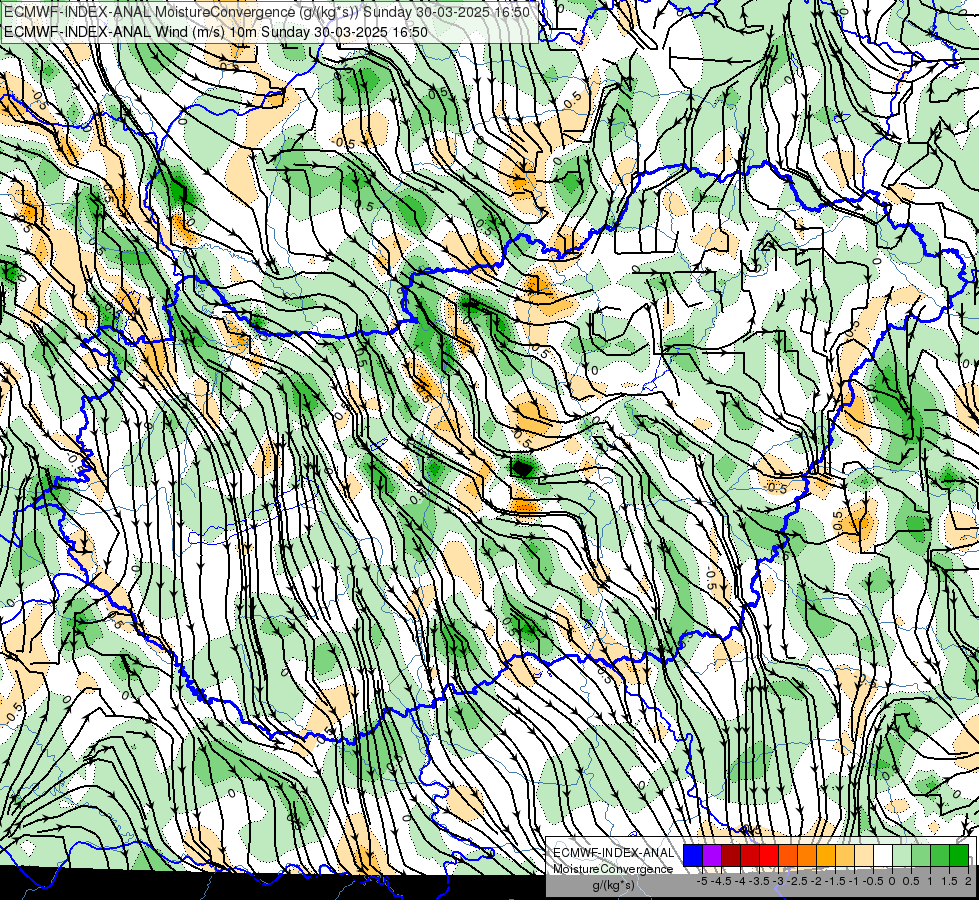Image resolution: width=979 pixels, height=900 pixels.
Task: Click the legend label ECMWF-INDEX-ANAL
Action: click(x=613, y=853)
